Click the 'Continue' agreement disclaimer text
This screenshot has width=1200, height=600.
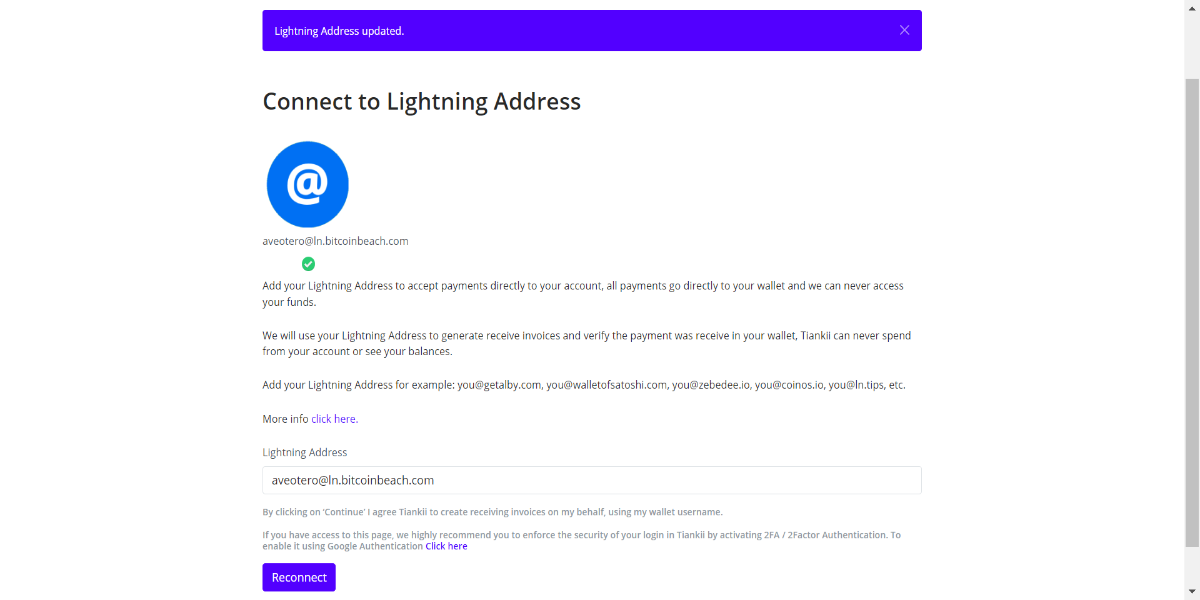click(492, 512)
